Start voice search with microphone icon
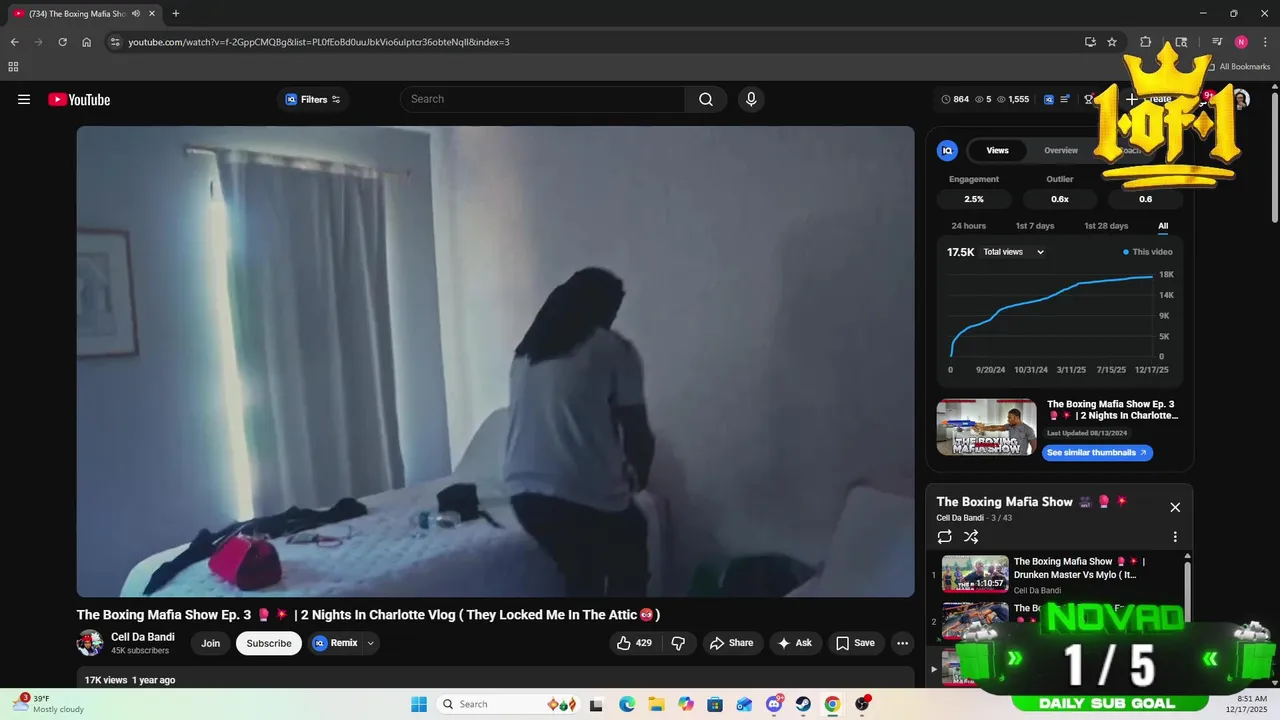The width and height of the screenshot is (1280, 720). [x=751, y=99]
